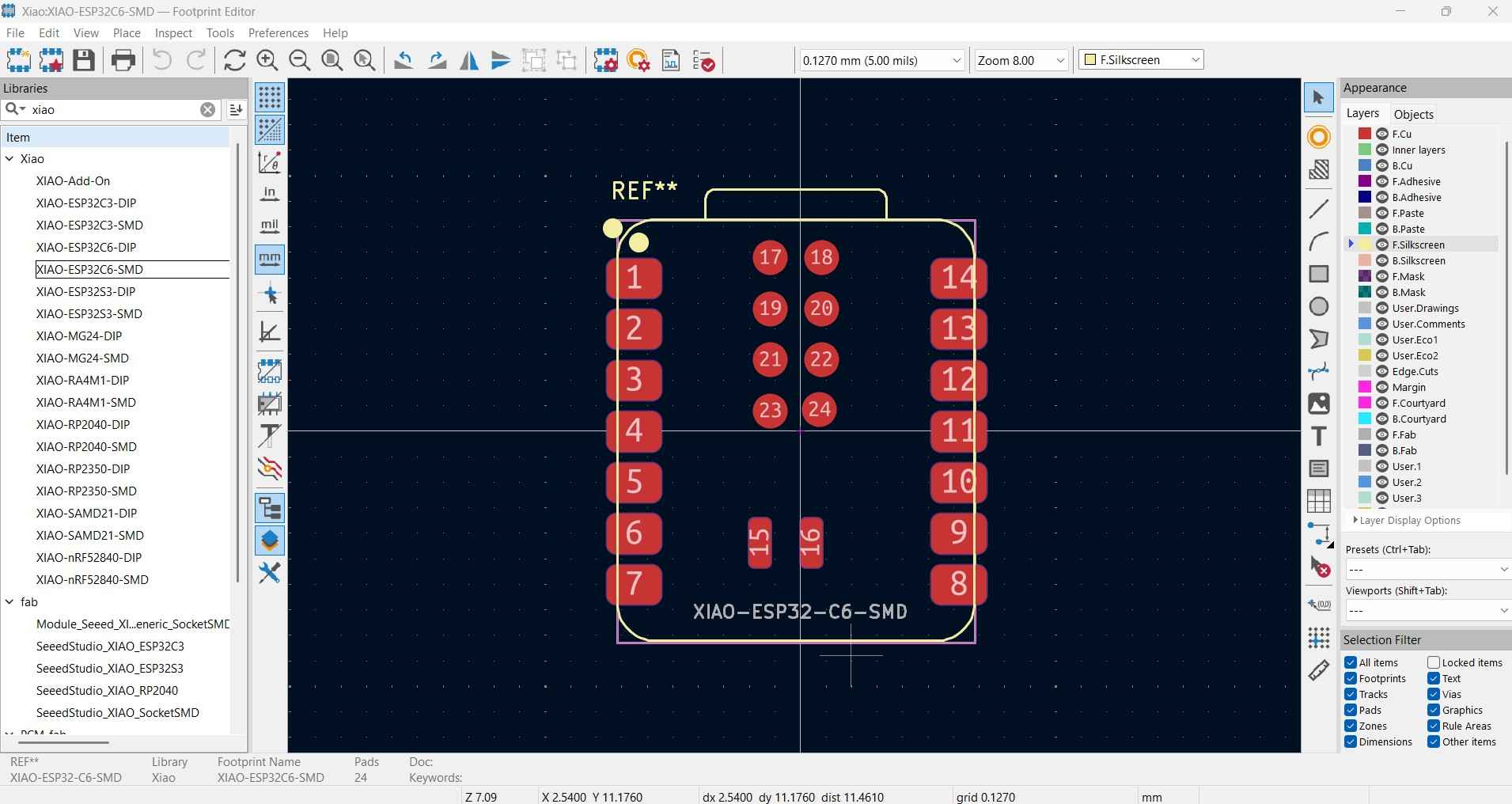The width and height of the screenshot is (1512, 804).
Task: Click the Print icon in toolbar
Action: pos(123,60)
